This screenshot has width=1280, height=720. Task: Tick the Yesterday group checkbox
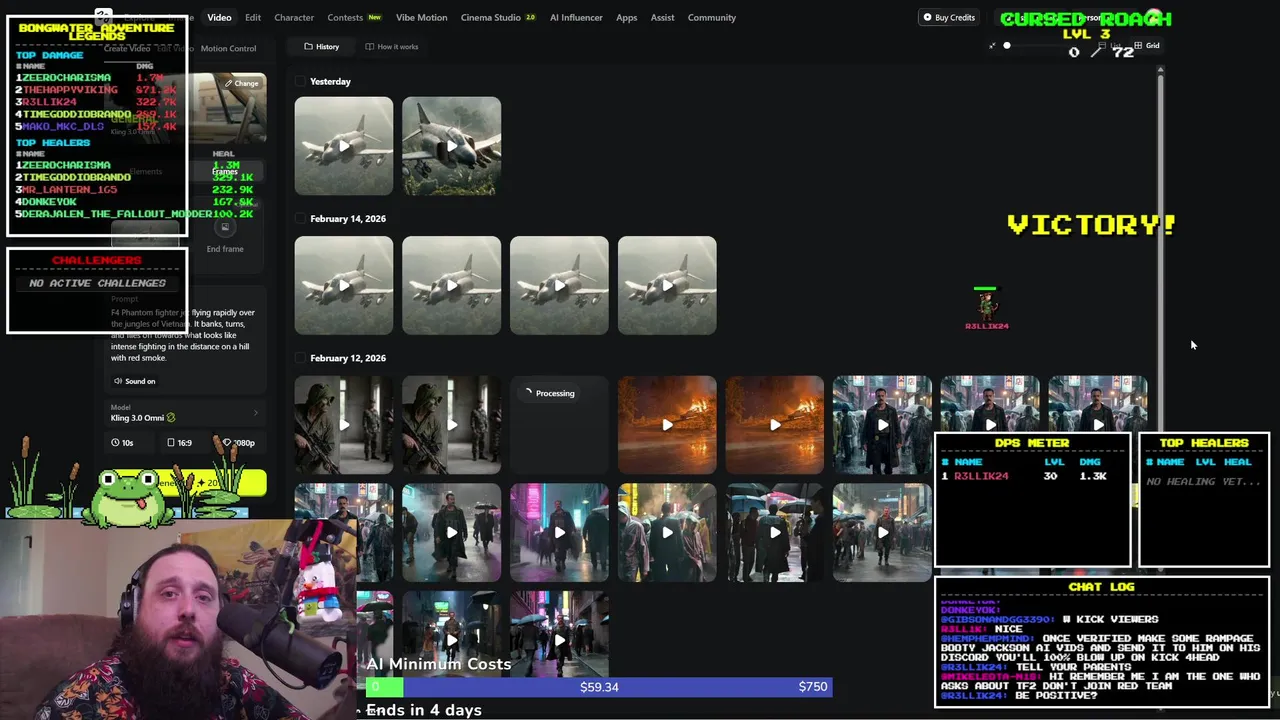pyautogui.click(x=300, y=81)
